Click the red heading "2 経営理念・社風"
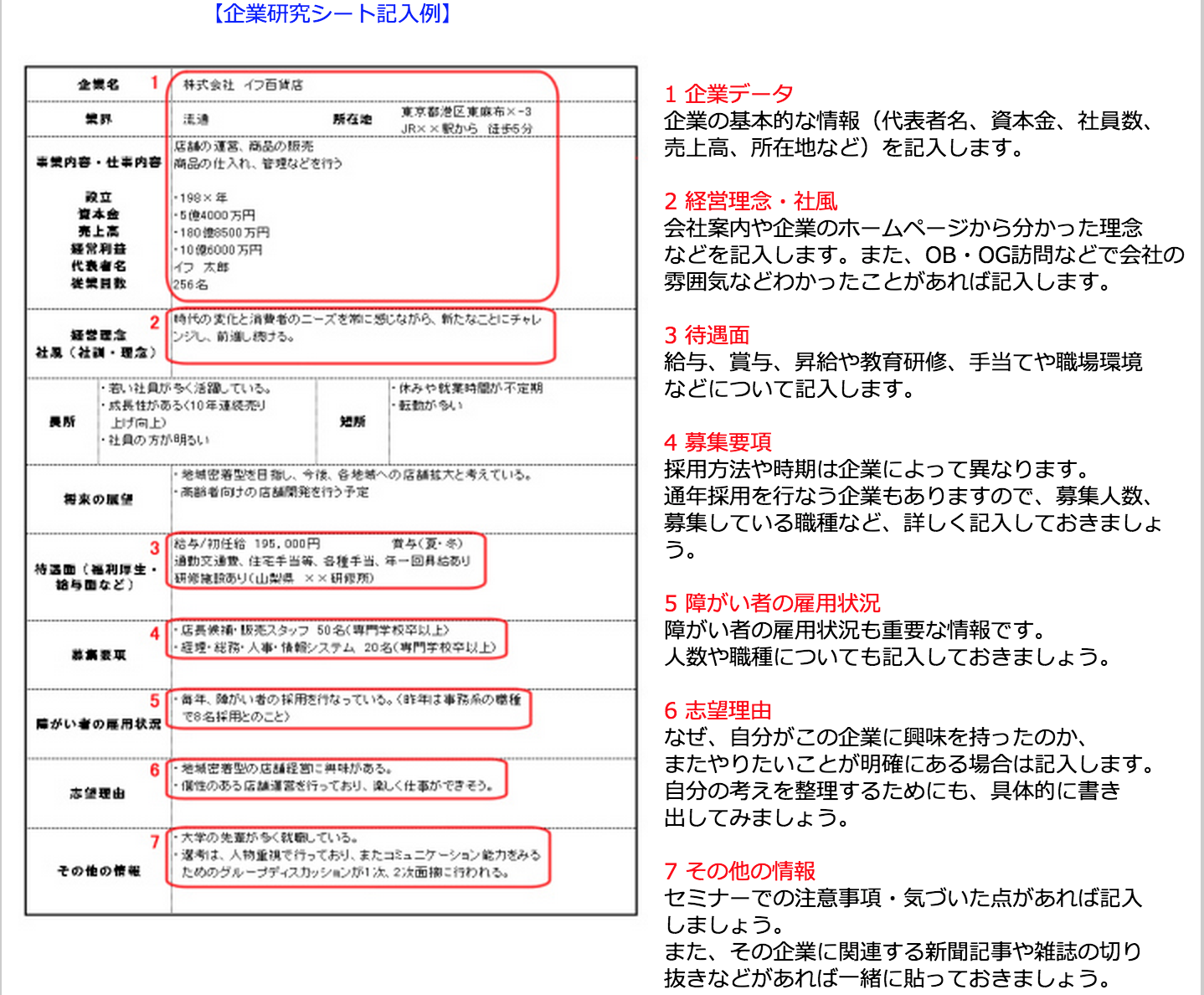Screen dimensions: 1204x995 [751, 201]
